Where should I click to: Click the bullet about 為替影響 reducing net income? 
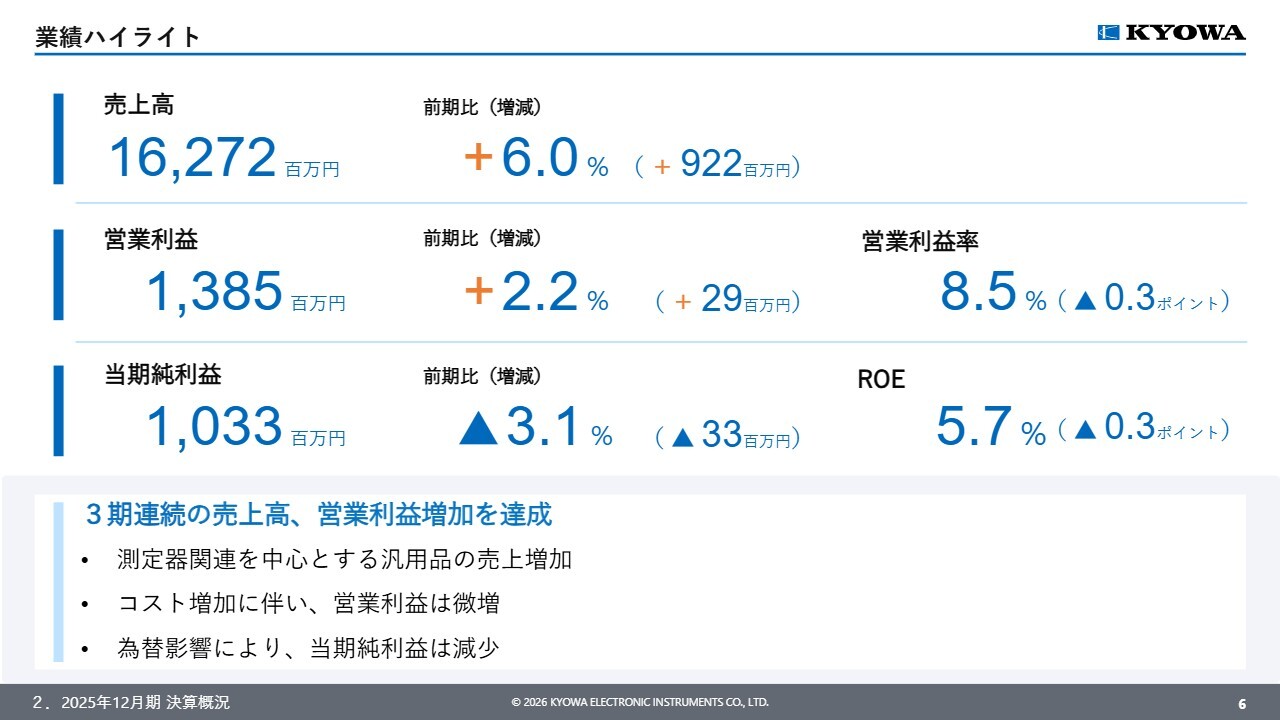tap(308, 648)
